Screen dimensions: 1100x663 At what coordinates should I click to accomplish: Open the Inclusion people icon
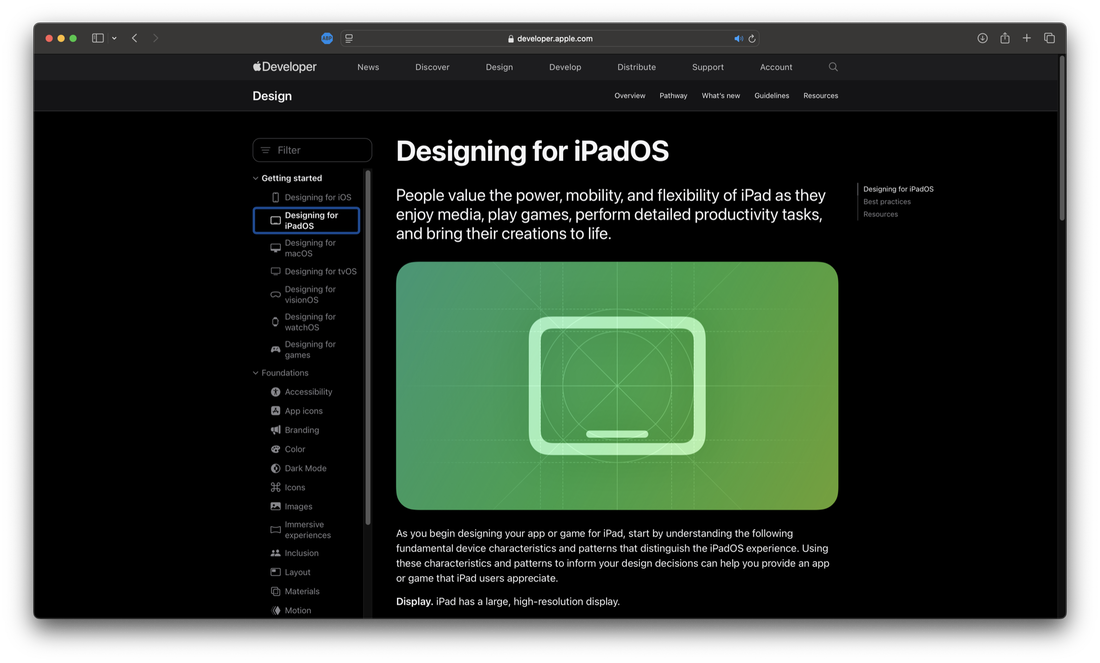click(x=275, y=553)
